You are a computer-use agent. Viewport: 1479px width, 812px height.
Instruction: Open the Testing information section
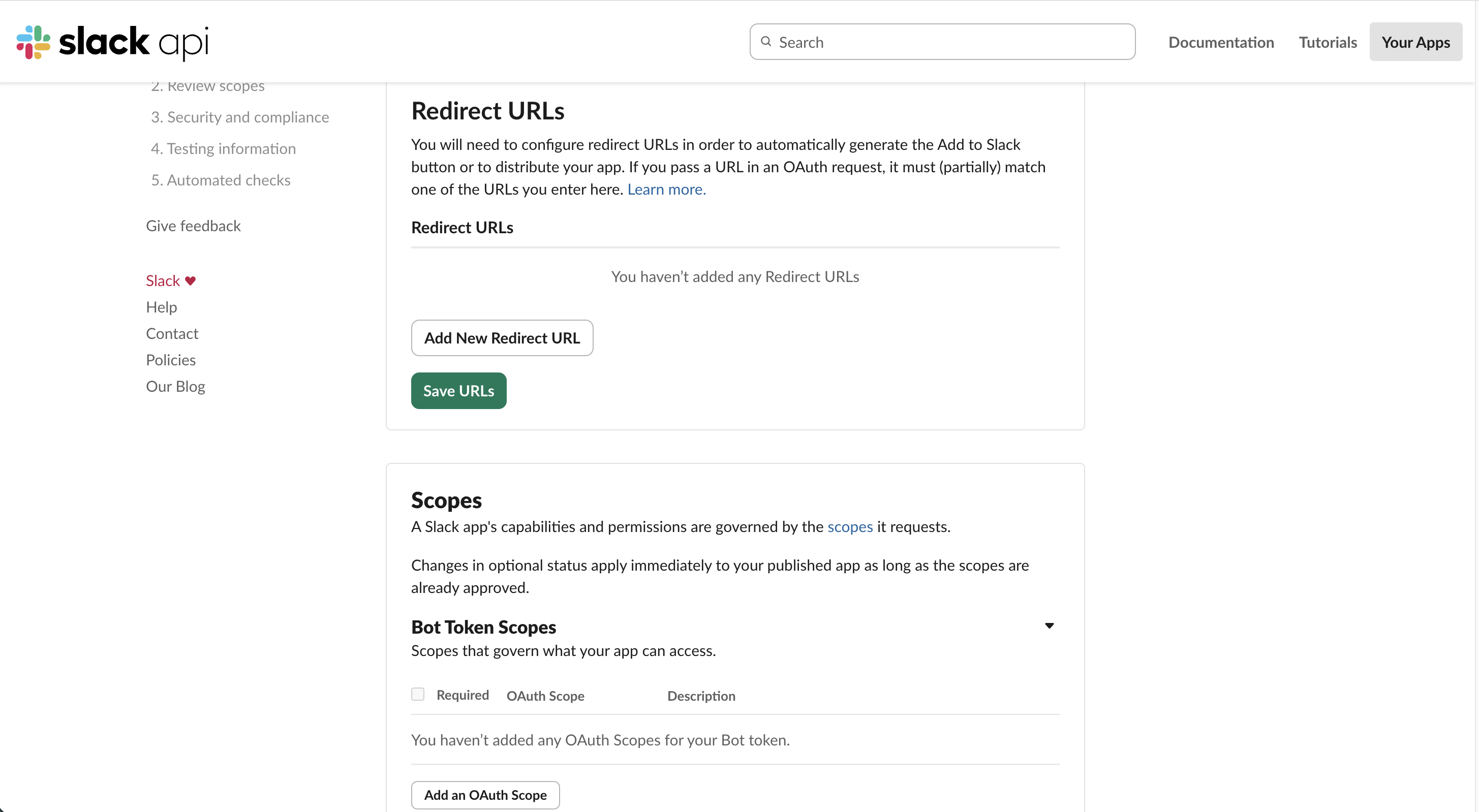tap(223, 148)
